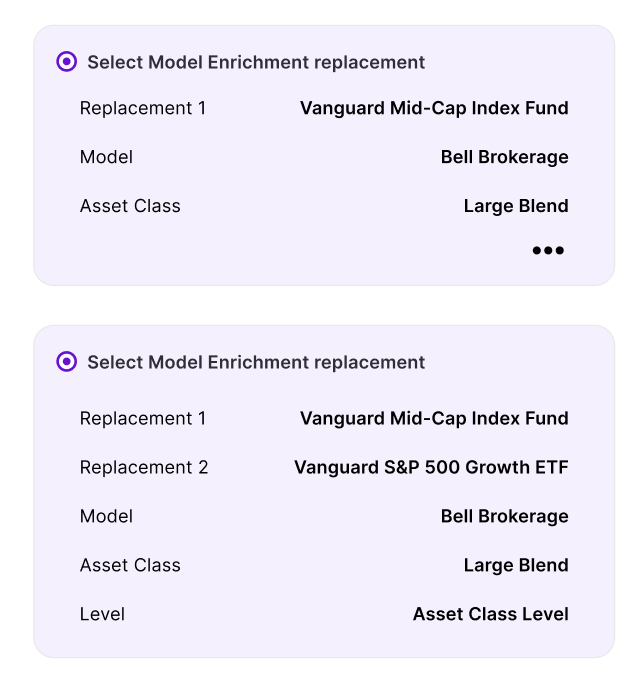Click Bell Brokerage in the expanded bottom card
This screenshot has height=694, width=642.
504,516
